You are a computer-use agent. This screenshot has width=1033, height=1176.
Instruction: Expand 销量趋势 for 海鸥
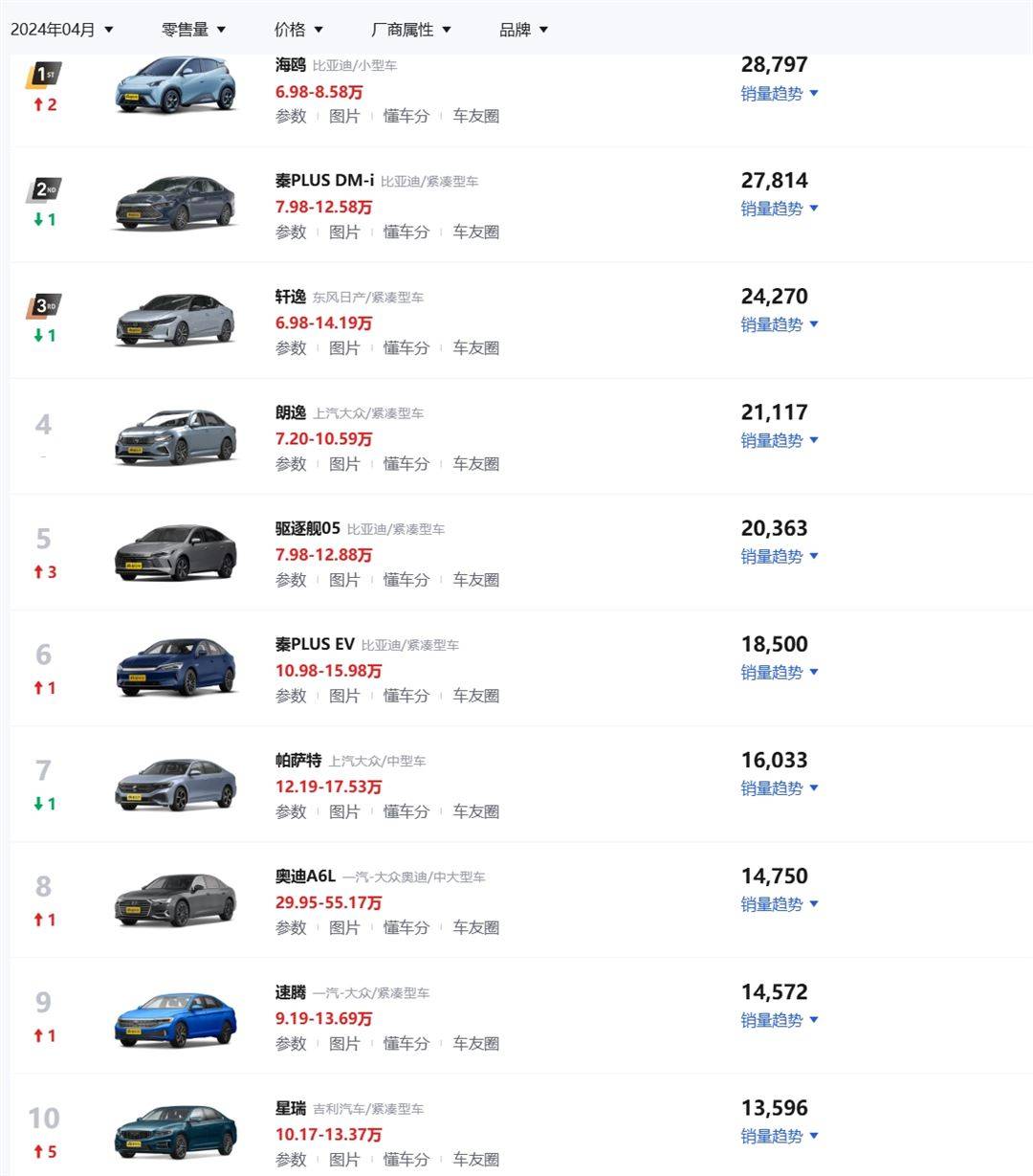coord(780,94)
